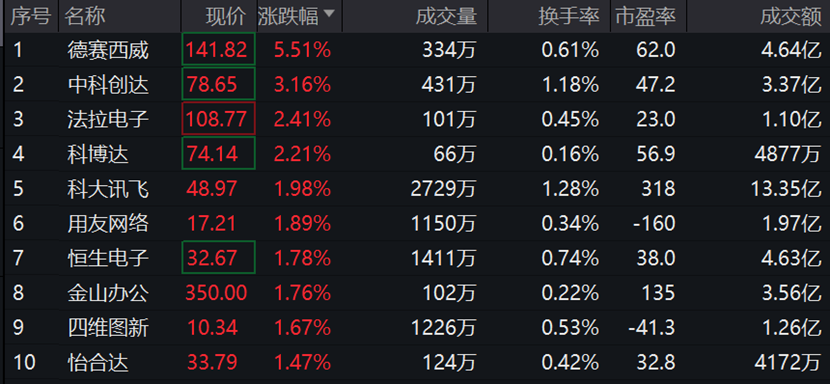Click turnover rate 0.16%
The image size is (830, 384).
570,155
